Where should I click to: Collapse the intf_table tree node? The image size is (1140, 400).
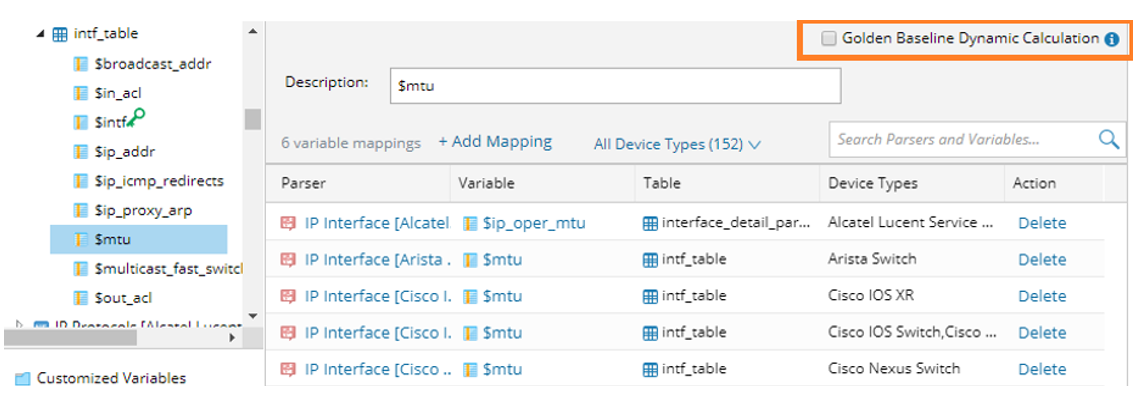coord(40,34)
